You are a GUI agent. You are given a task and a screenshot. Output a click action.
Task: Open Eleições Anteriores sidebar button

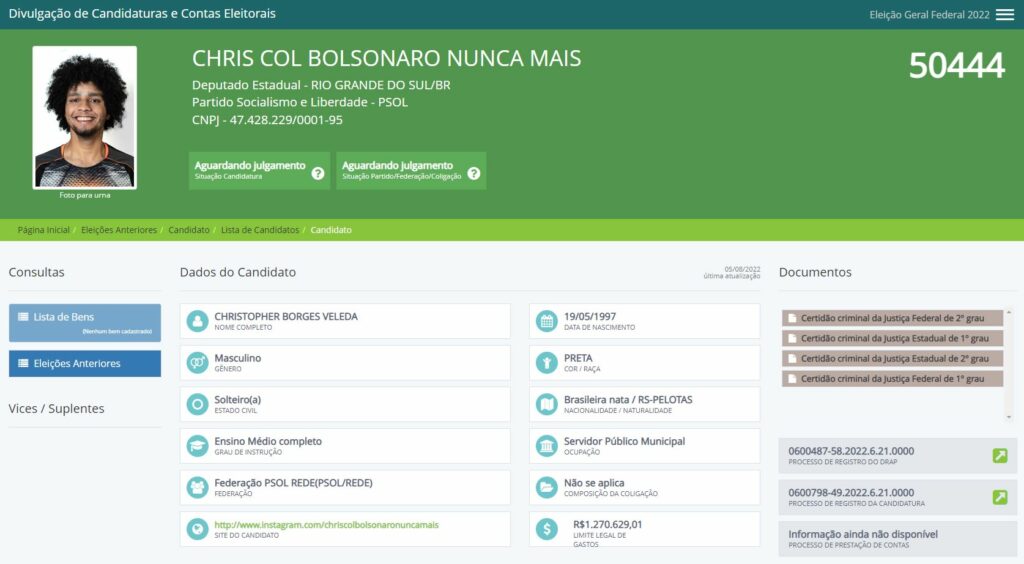pos(85,364)
